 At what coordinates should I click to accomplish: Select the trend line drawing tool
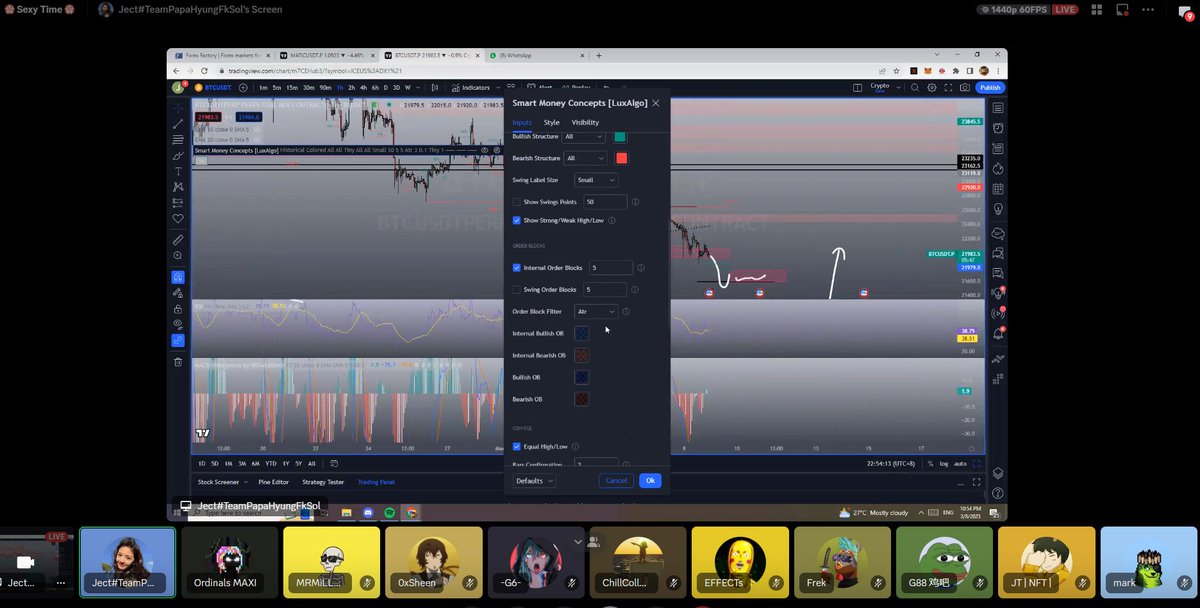pos(178,123)
